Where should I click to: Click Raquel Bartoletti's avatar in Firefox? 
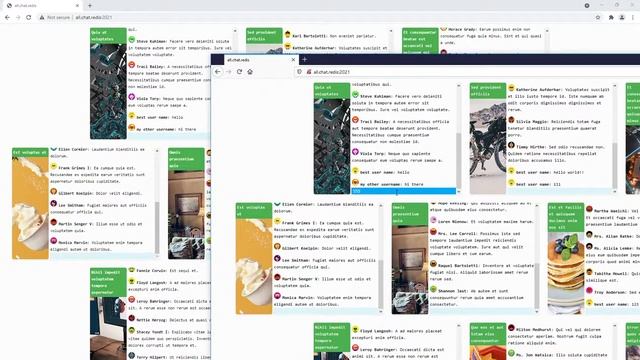coord(433,264)
